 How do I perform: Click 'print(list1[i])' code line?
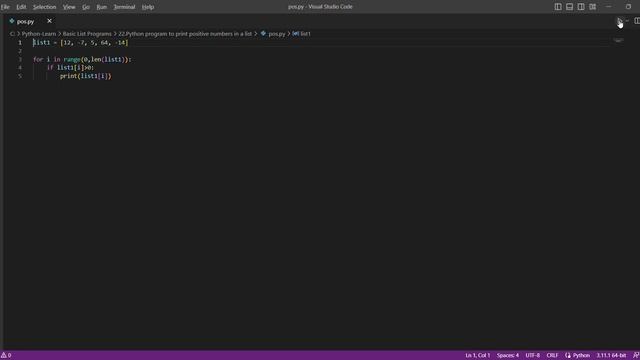pyautogui.click(x=85, y=76)
